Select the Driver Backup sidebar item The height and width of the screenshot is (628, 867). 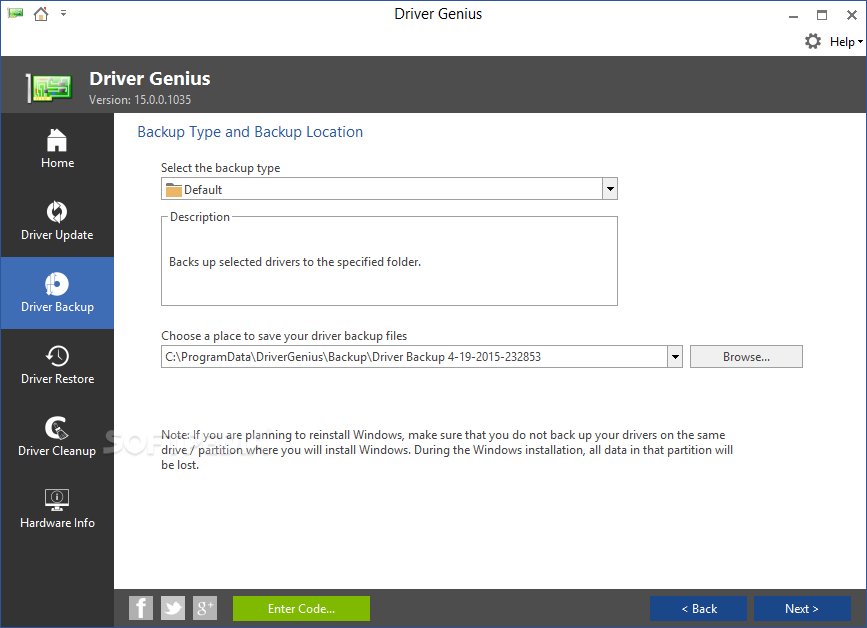pos(57,293)
